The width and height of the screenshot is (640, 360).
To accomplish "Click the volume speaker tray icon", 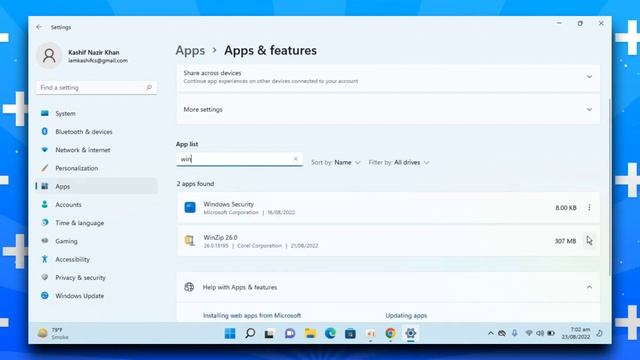I will coord(540,333).
